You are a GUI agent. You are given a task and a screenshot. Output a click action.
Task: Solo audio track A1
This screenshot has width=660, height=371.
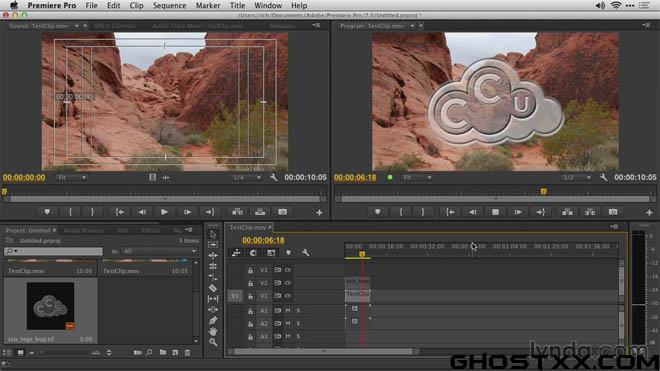[x=298, y=311]
